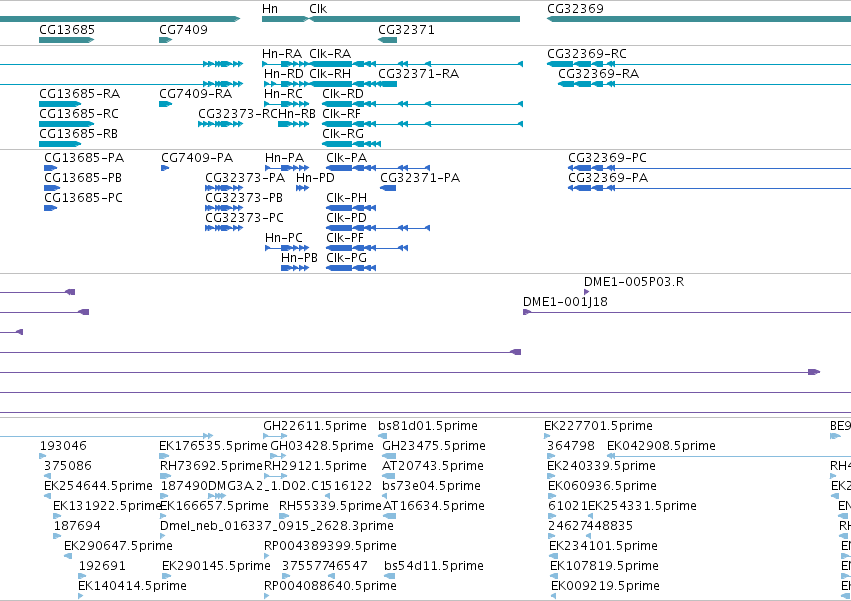Select the AT20743.5prime EST label
The height and width of the screenshot is (601, 851).
click(x=433, y=466)
